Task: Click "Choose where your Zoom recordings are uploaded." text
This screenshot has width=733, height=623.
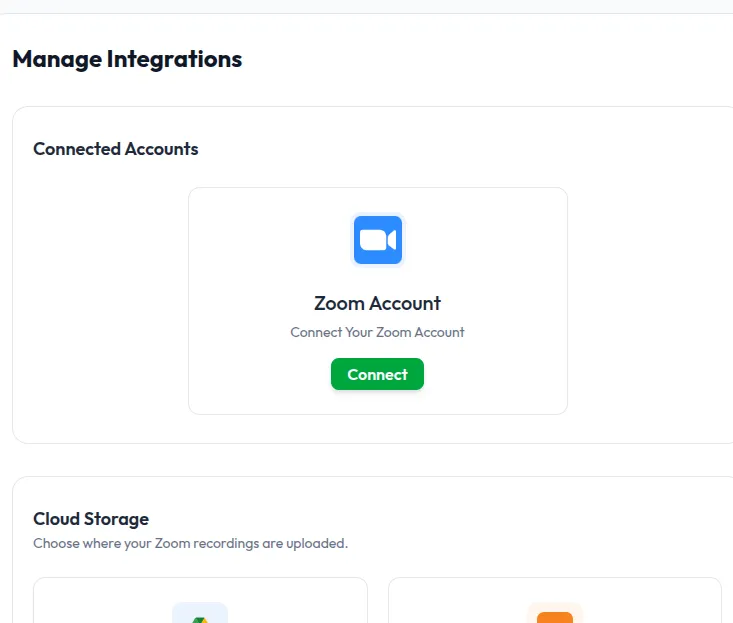Action: (191, 544)
